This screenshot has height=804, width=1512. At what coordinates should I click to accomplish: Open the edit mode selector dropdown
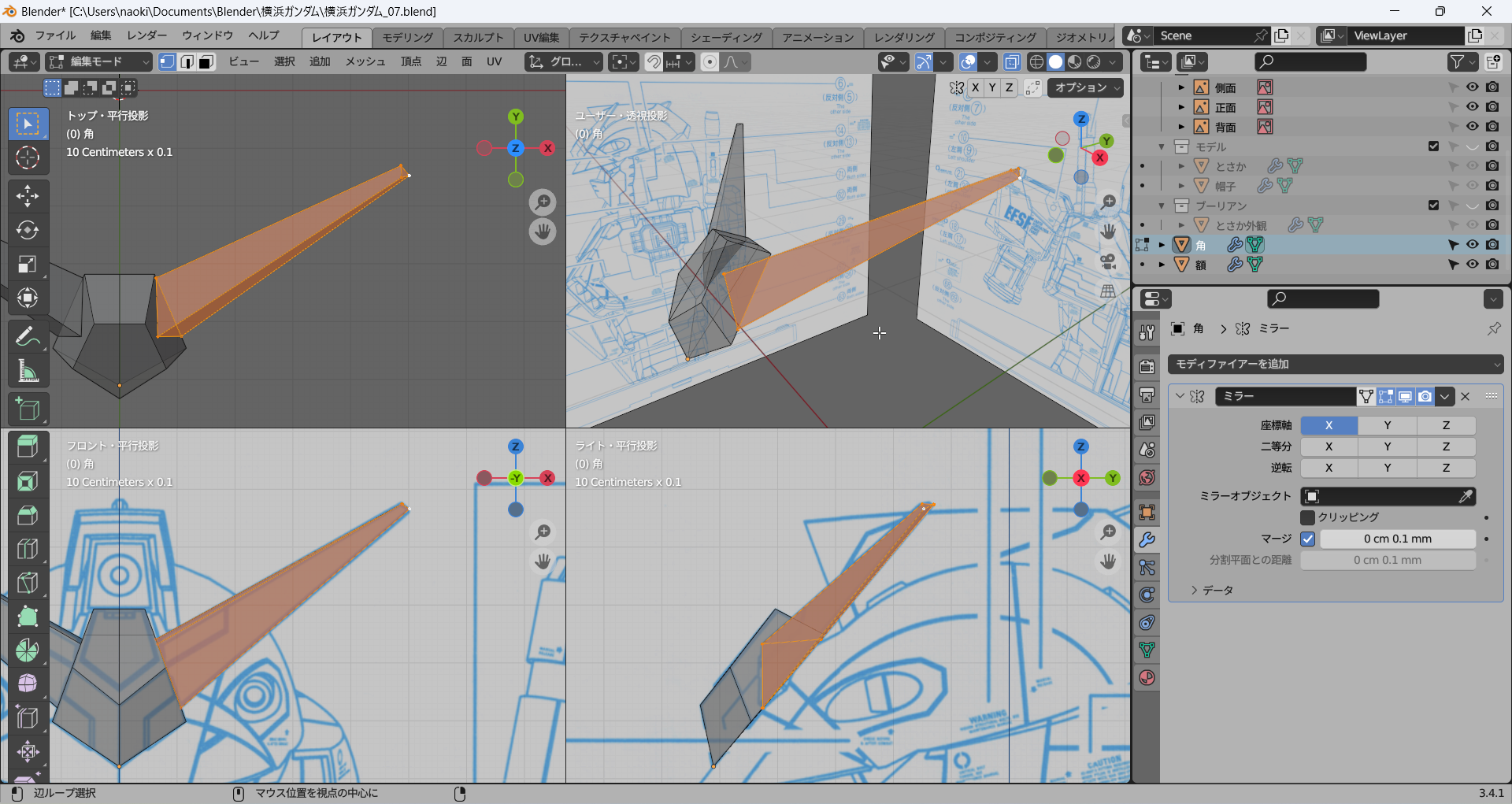98,62
